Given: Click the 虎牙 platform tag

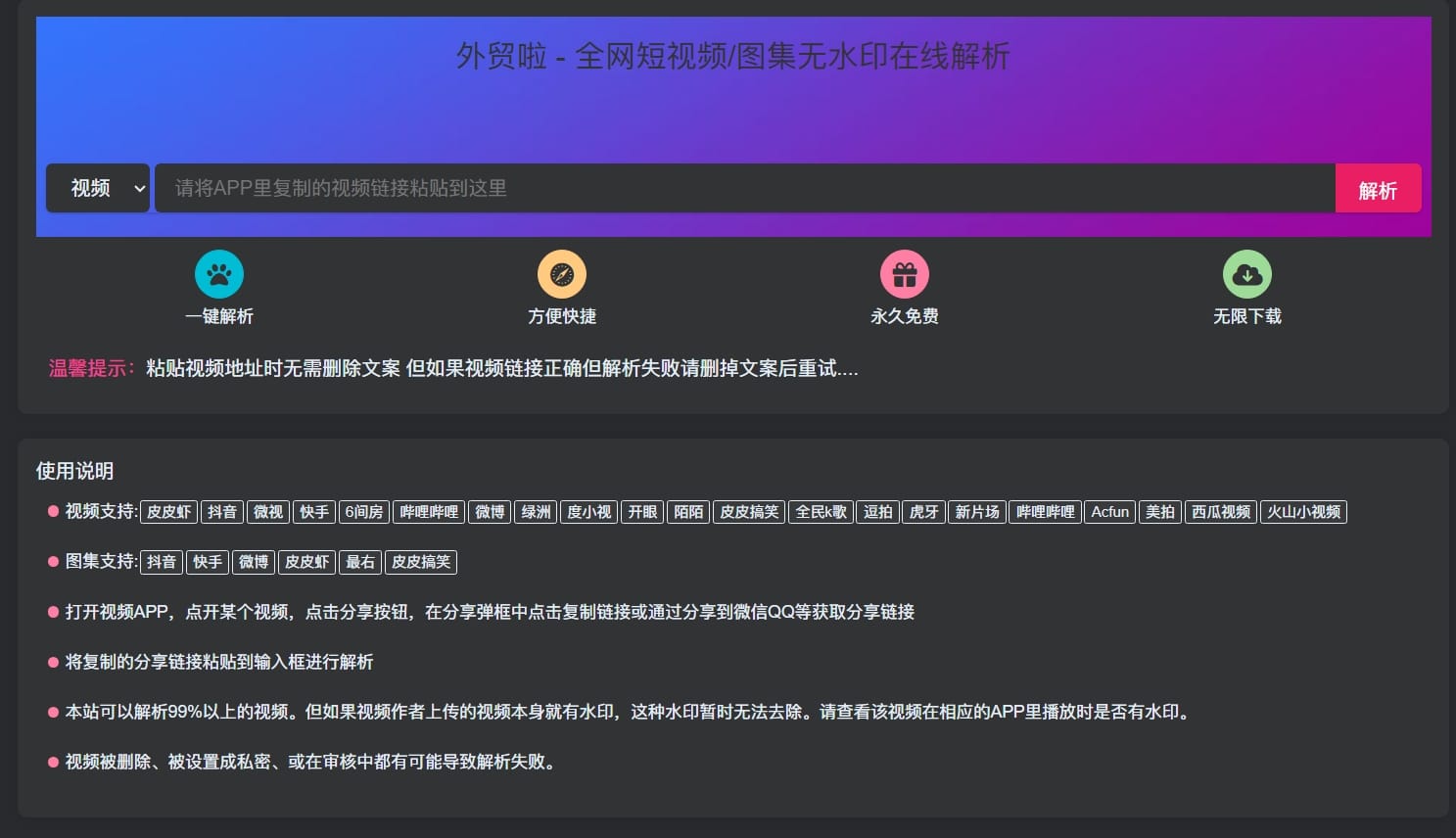Looking at the screenshot, I should 923,512.
